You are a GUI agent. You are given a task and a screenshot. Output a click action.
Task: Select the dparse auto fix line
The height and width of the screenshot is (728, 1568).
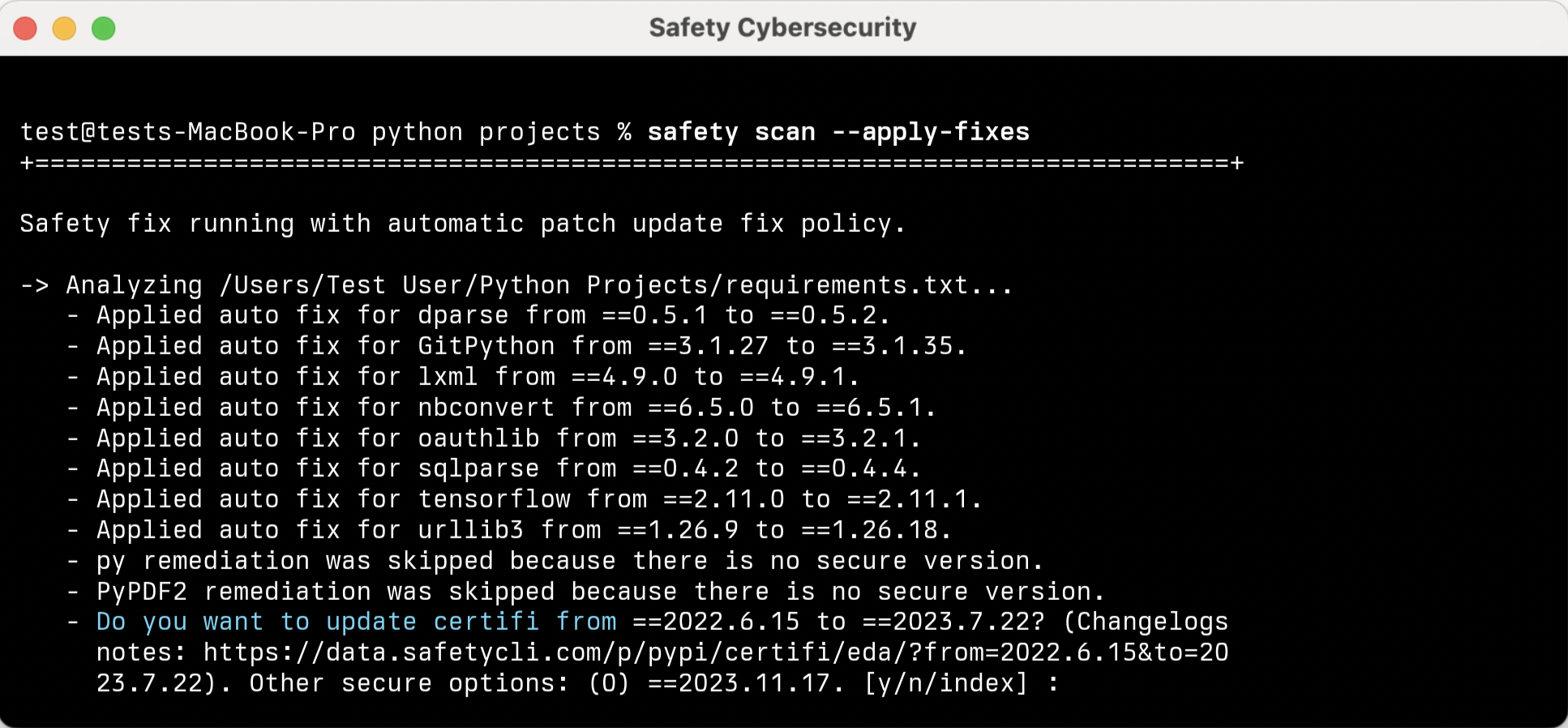pos(493,315)
